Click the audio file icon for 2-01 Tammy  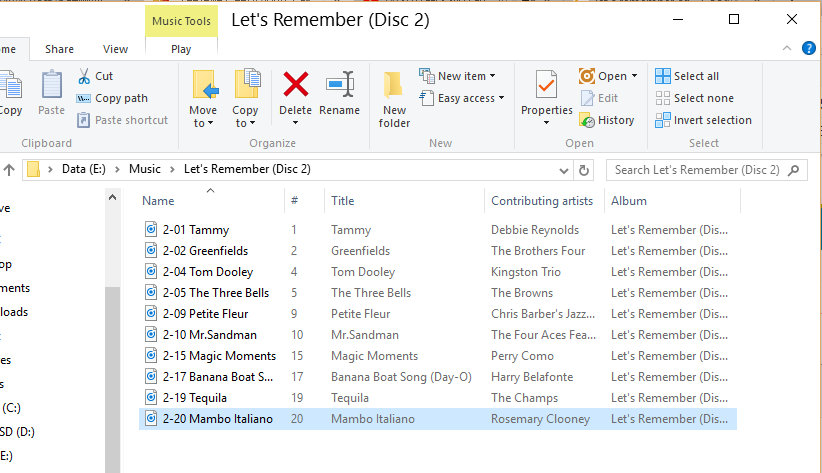point(151,229)
